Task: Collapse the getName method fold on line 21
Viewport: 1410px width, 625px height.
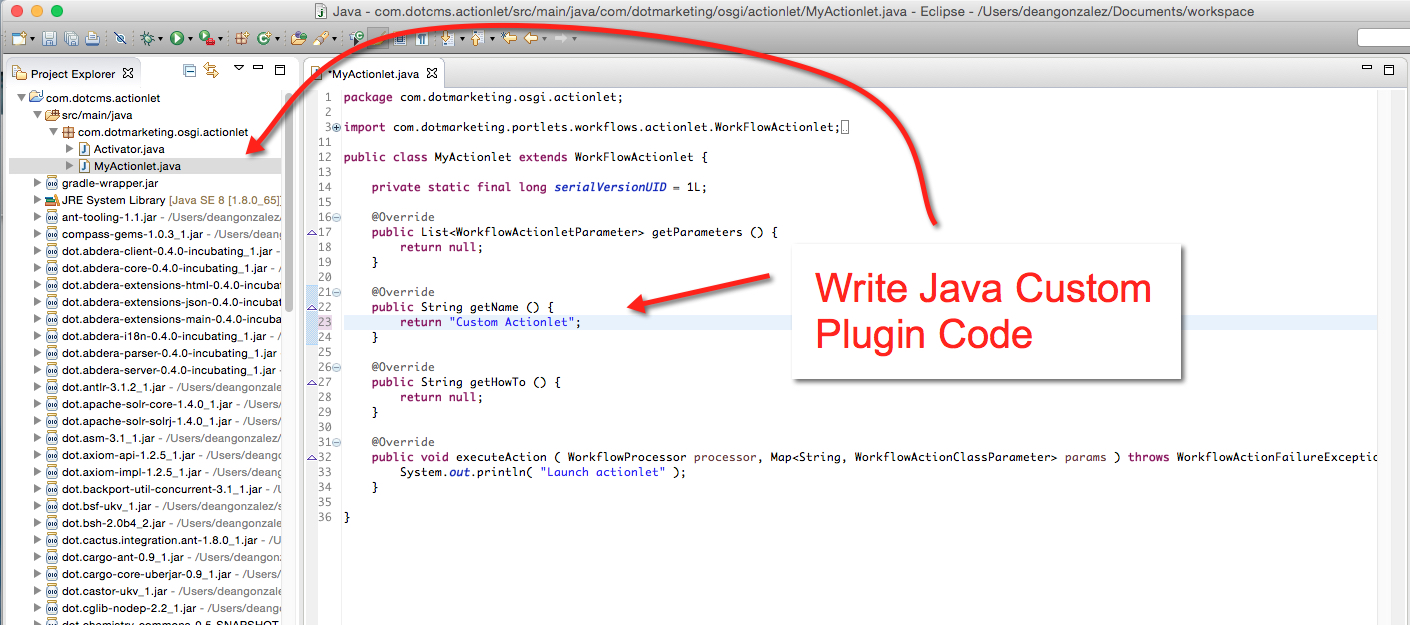Action: pyautogui.click(x=336, y=292)
